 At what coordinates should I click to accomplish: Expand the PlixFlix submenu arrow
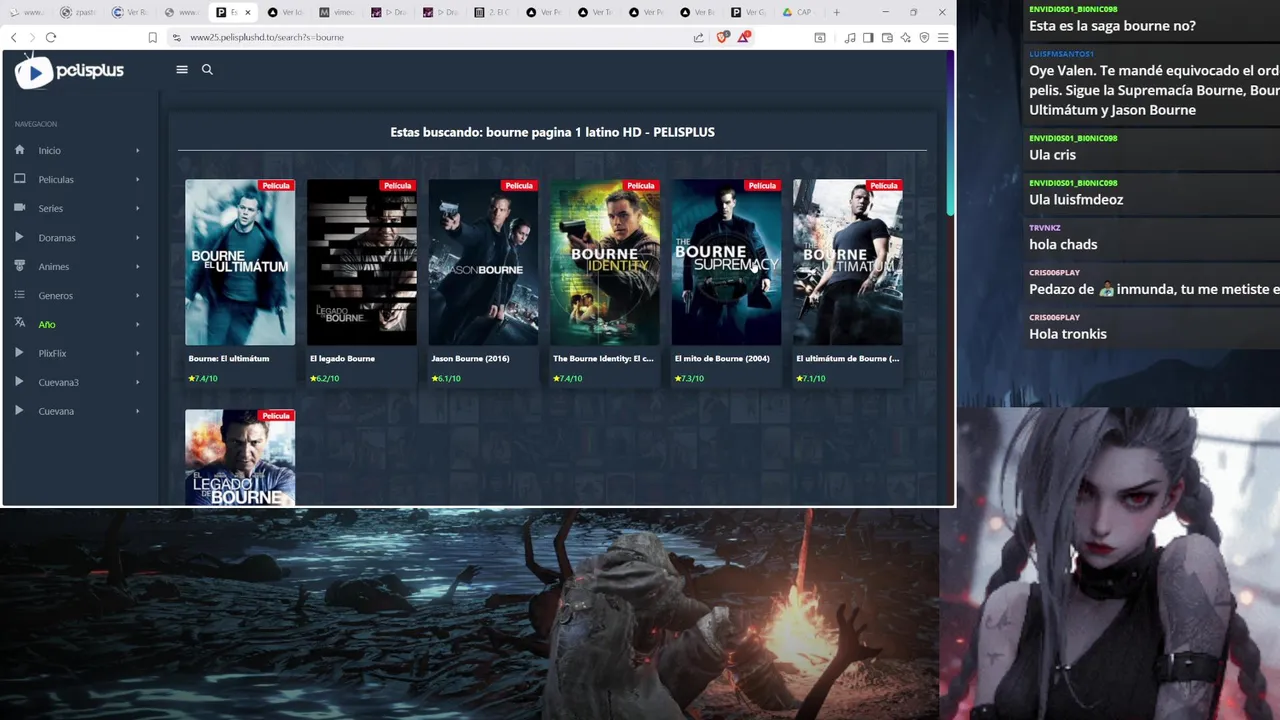click(x=137, y=353)
